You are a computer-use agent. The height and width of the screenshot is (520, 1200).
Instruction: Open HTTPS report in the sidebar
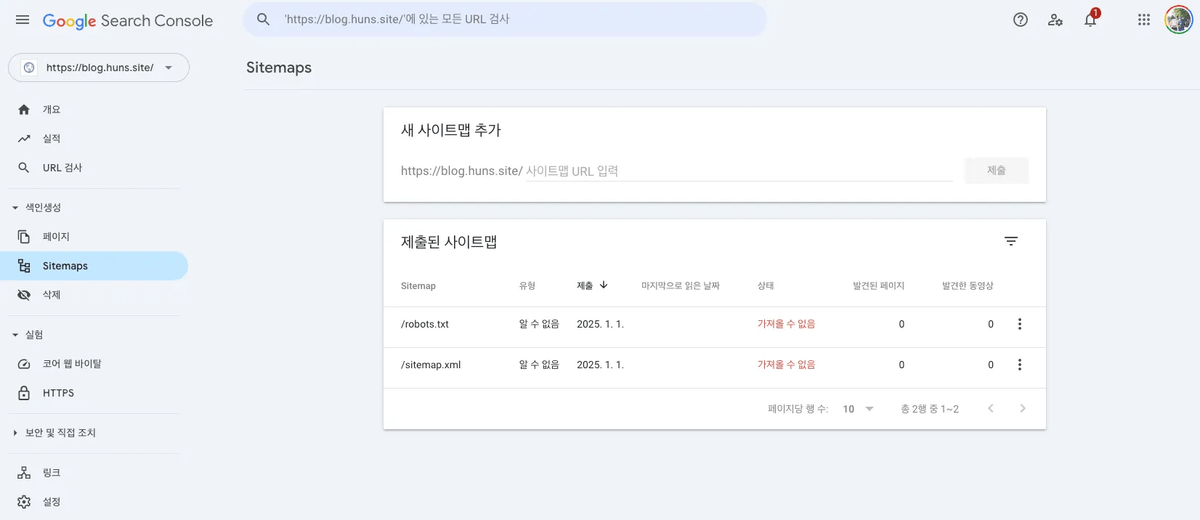pos(94,393)
